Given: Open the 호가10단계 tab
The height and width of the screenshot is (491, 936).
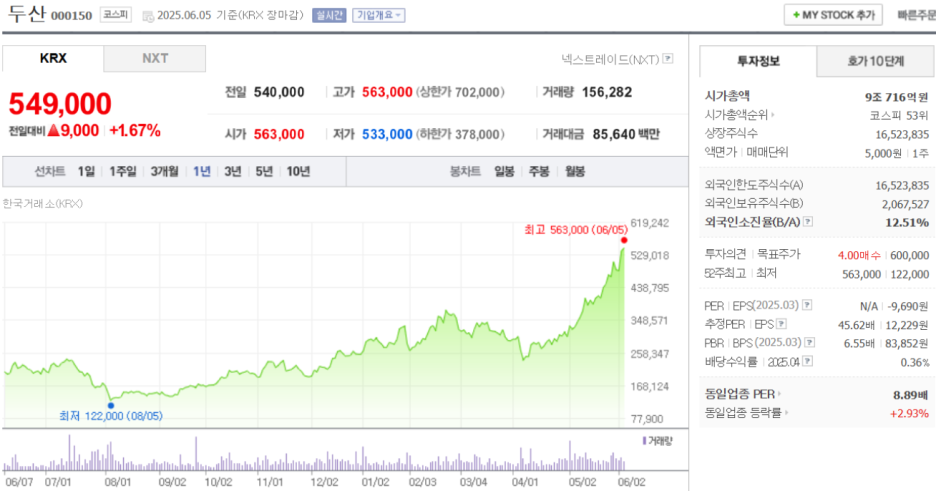Looking at the screenshot, I should (x=875, y=61).
